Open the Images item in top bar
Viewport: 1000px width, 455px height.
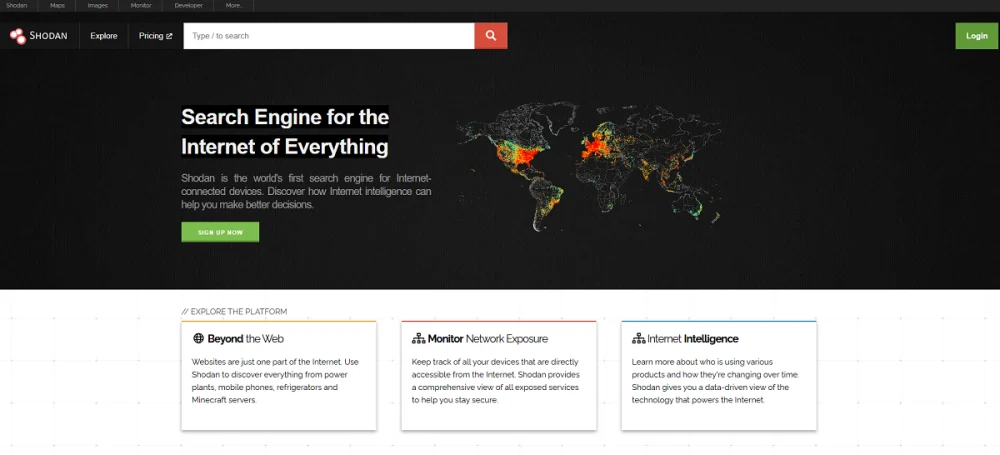click(98, 6)
